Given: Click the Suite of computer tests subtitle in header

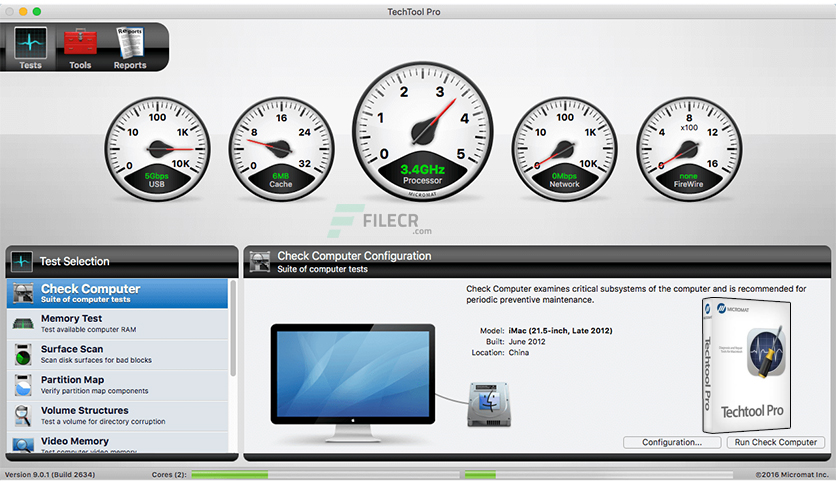Looking at the screenshot, I should (322, 269).
